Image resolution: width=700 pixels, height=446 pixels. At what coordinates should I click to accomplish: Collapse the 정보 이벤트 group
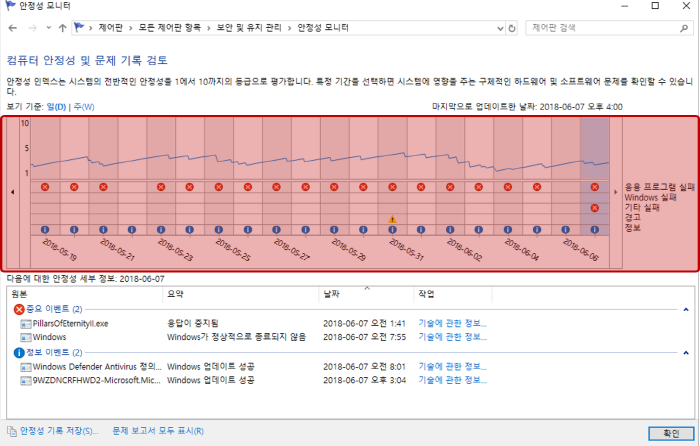(x=686, y=353)
